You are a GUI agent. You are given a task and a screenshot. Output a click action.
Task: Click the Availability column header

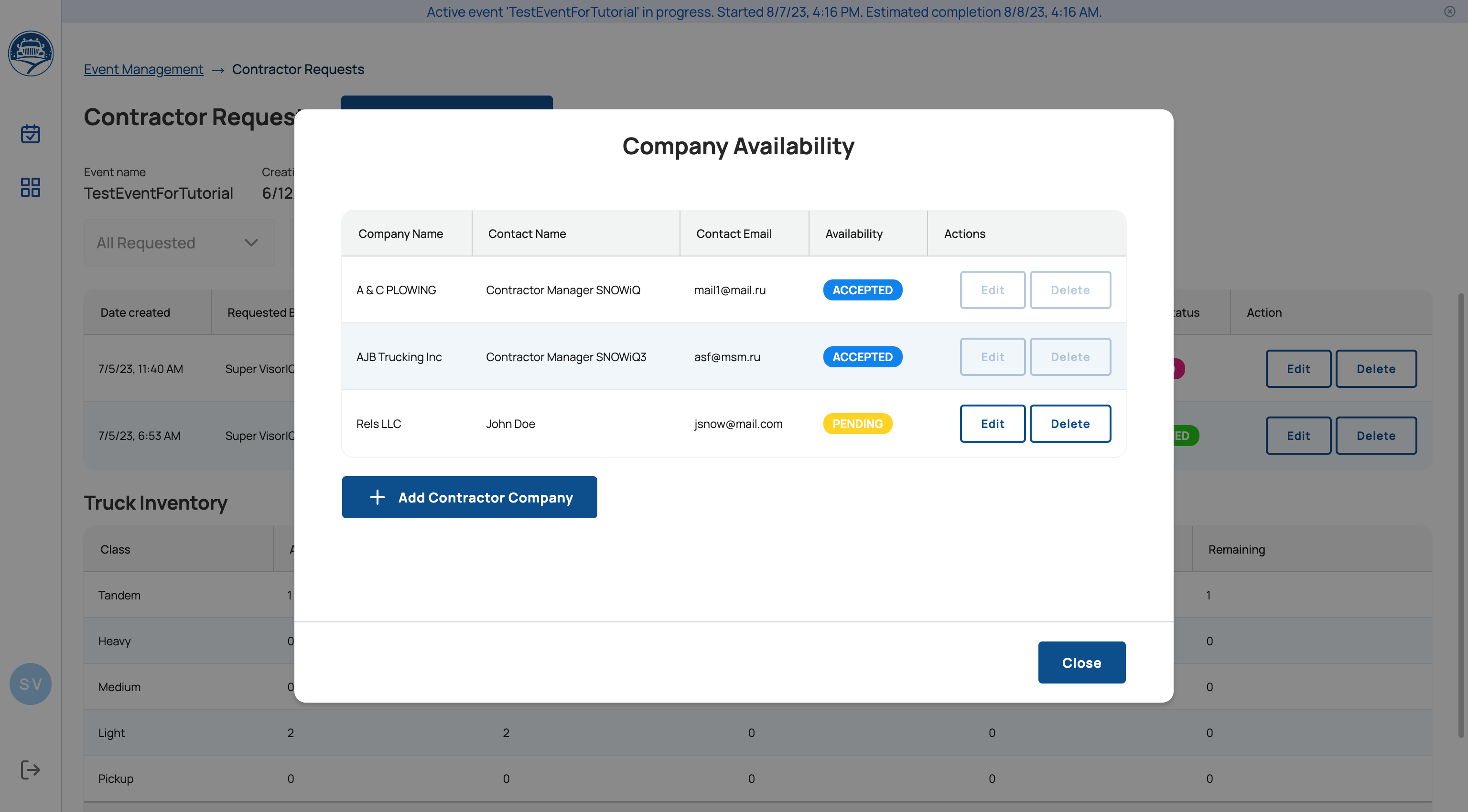click(853, 234)
